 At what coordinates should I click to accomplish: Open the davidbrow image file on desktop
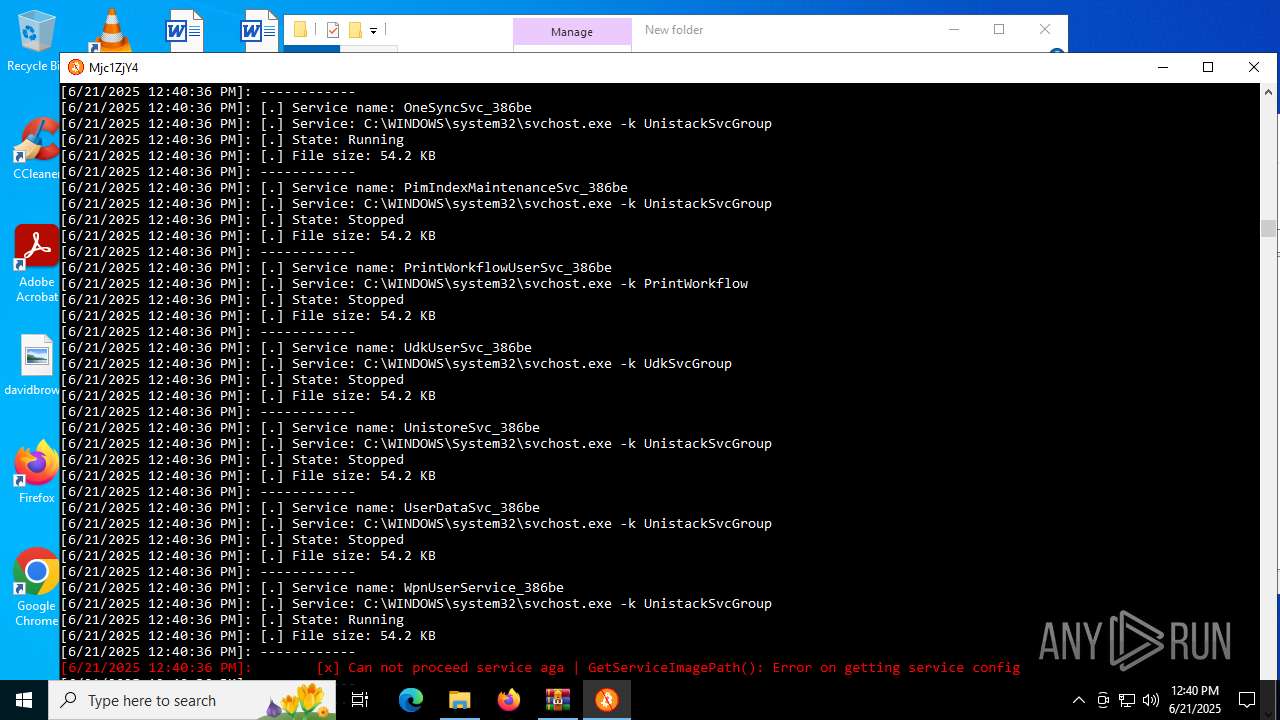[x=36, y=365]
